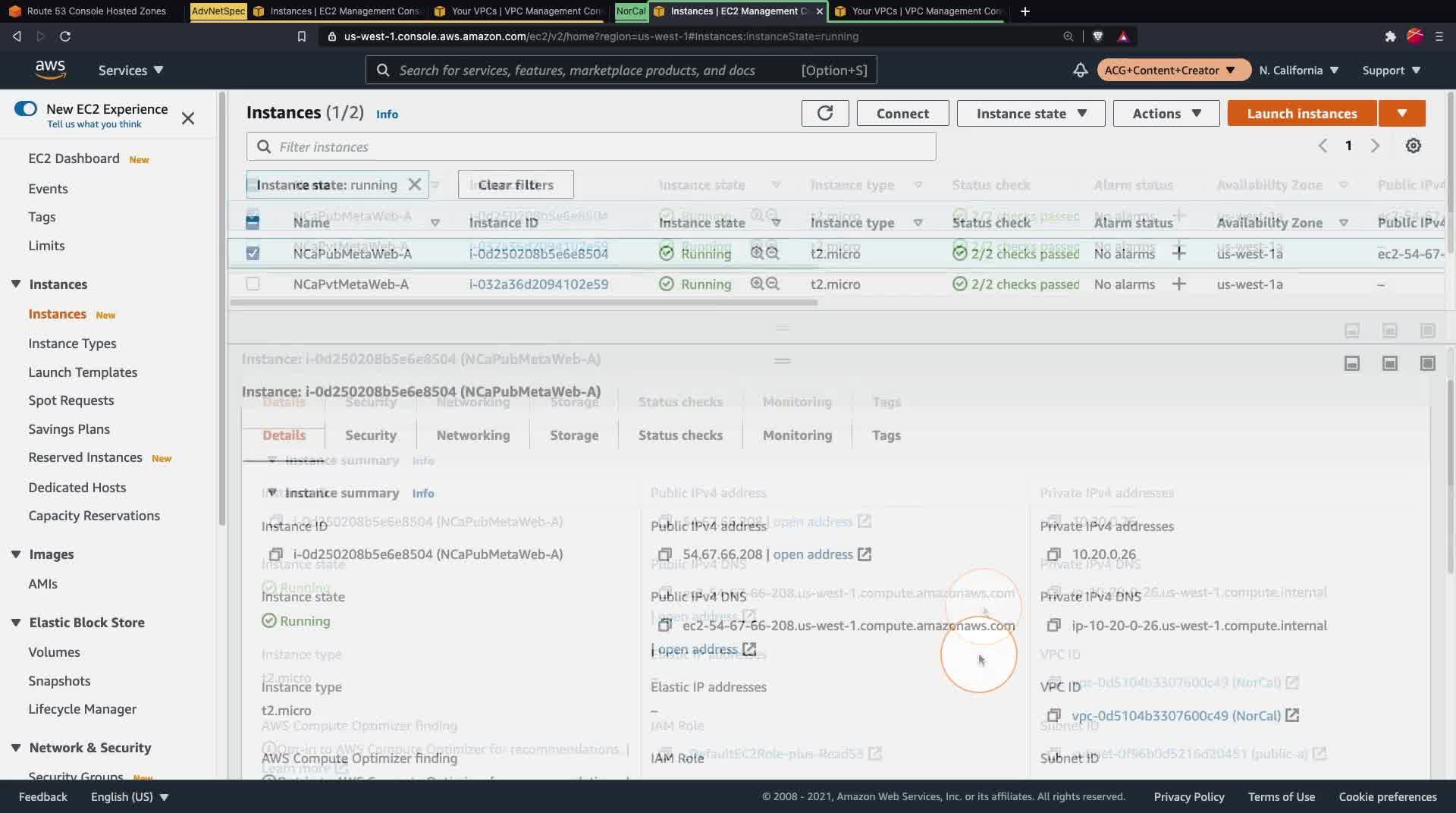Copy the instance ID in details
The image size is (1456, 813).
(x=276, y=554)
